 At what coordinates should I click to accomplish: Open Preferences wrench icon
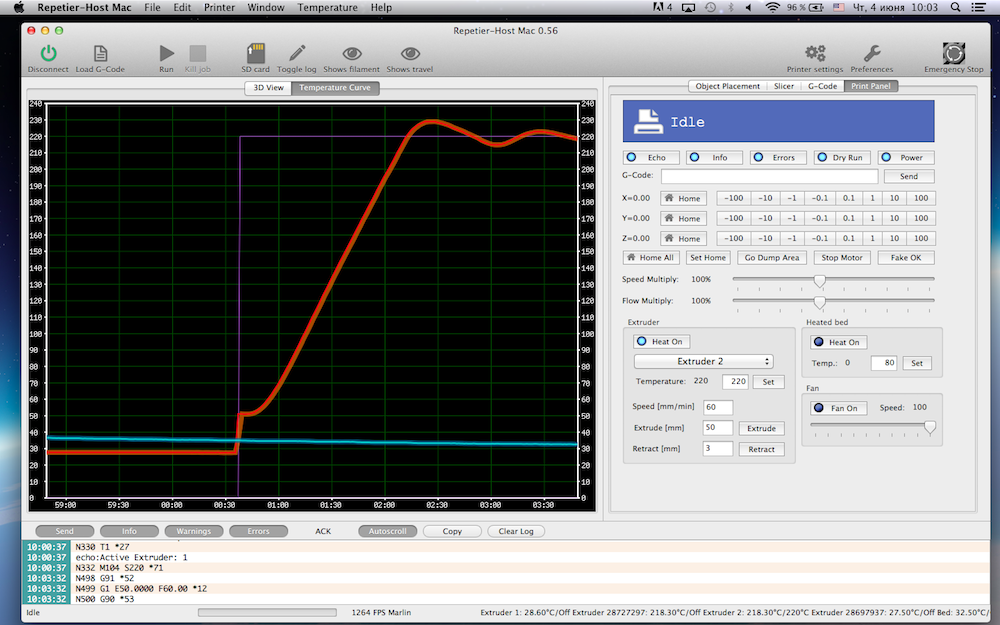pyautogui.click(x=872, y=54)
